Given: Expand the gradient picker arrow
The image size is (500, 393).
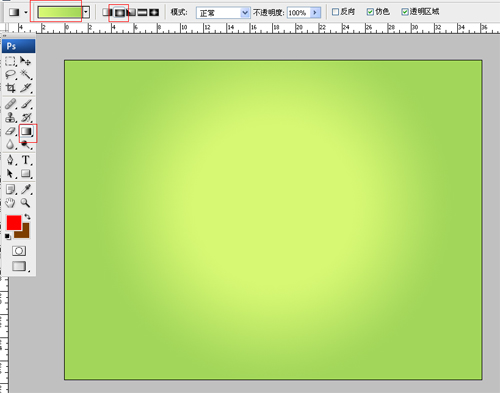Looking at the screenshot, I should (86, 13).
